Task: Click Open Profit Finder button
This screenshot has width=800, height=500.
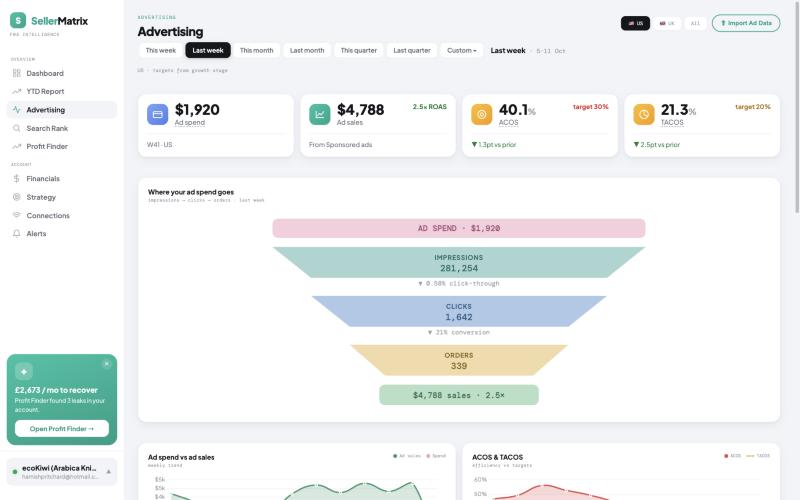Action: pos(62,429)
